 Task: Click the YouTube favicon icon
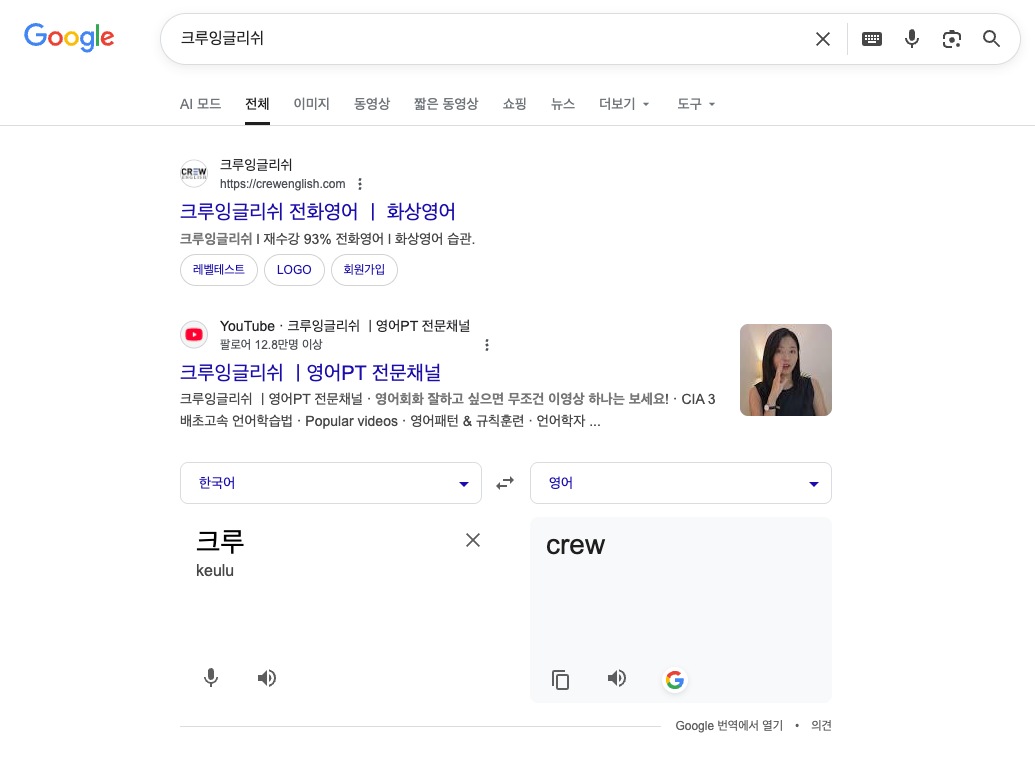coord(194,335)
